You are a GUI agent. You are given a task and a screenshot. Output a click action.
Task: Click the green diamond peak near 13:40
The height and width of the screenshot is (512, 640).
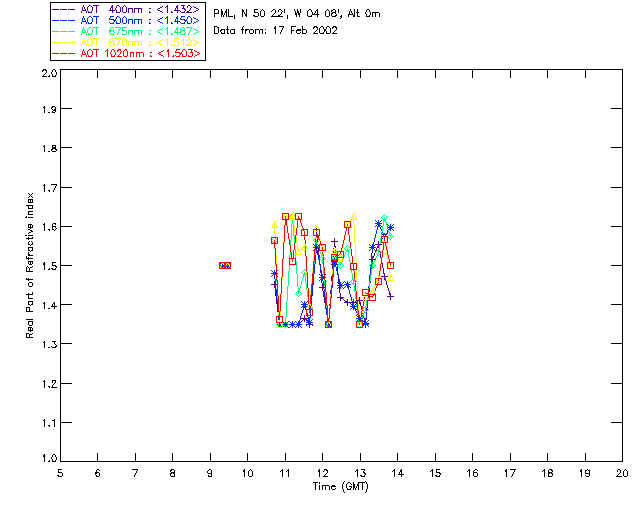pyautogui.click(x=384, y=218)
